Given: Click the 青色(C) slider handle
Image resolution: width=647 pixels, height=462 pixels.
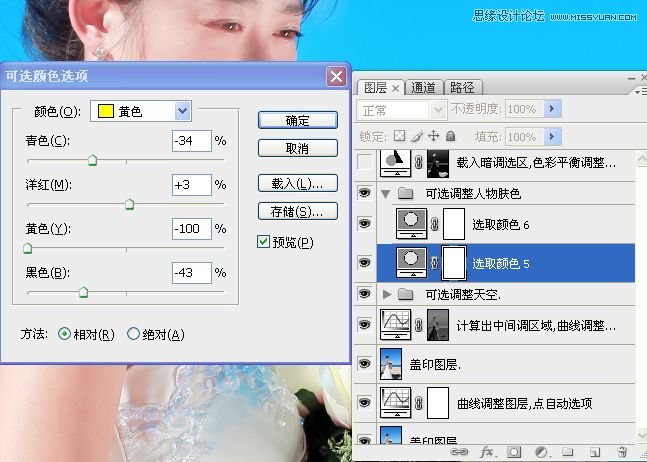Looking at the screenshot, I should [92, 160].
